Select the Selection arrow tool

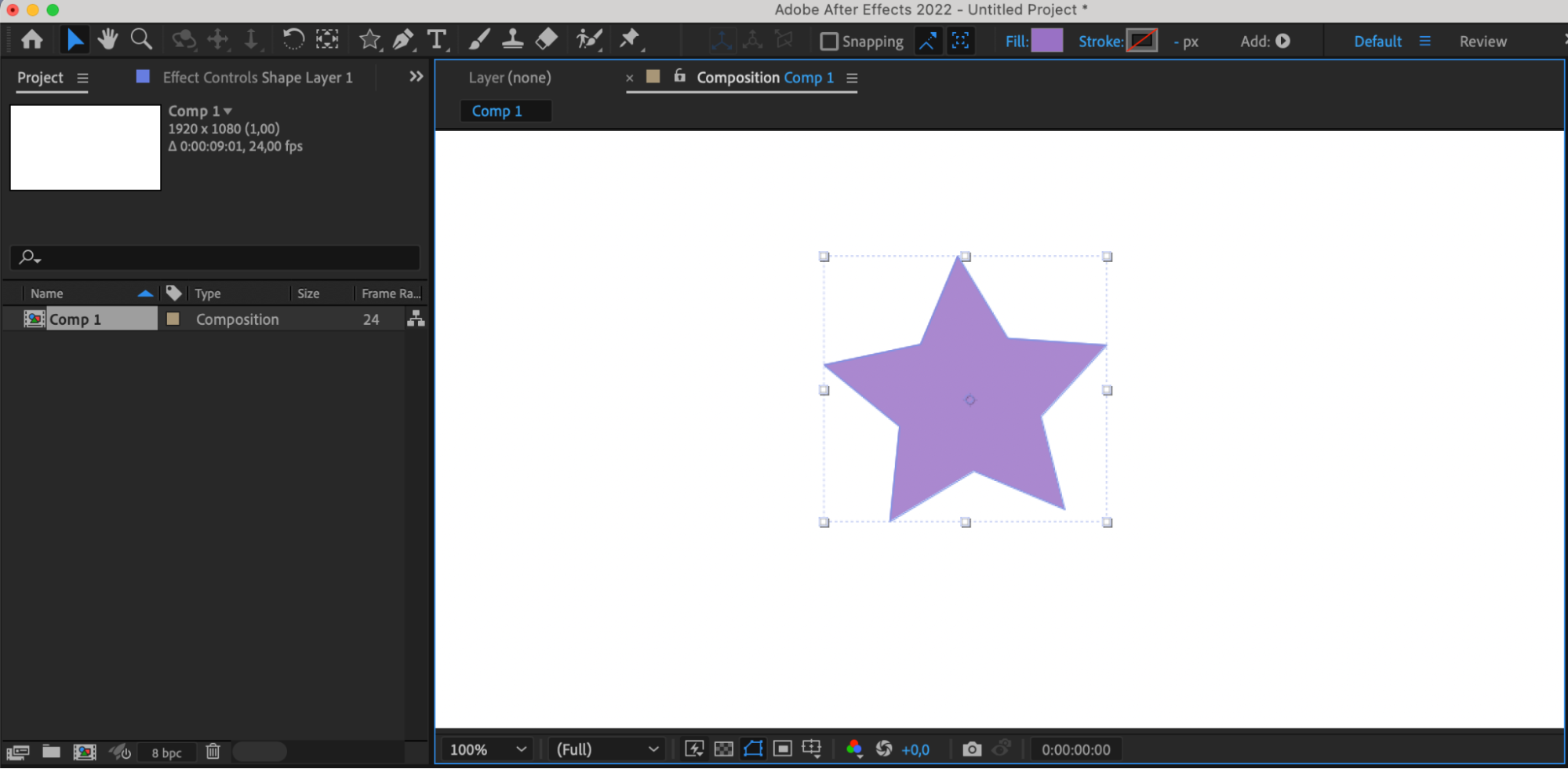click(75, 39)
